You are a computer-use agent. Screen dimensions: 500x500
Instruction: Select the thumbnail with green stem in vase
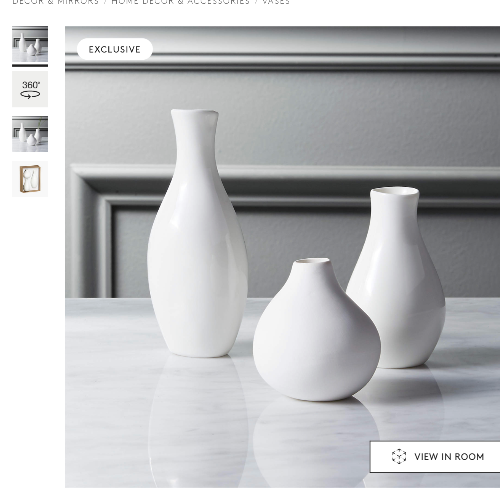pyautogui.click(x=30, y=134)
